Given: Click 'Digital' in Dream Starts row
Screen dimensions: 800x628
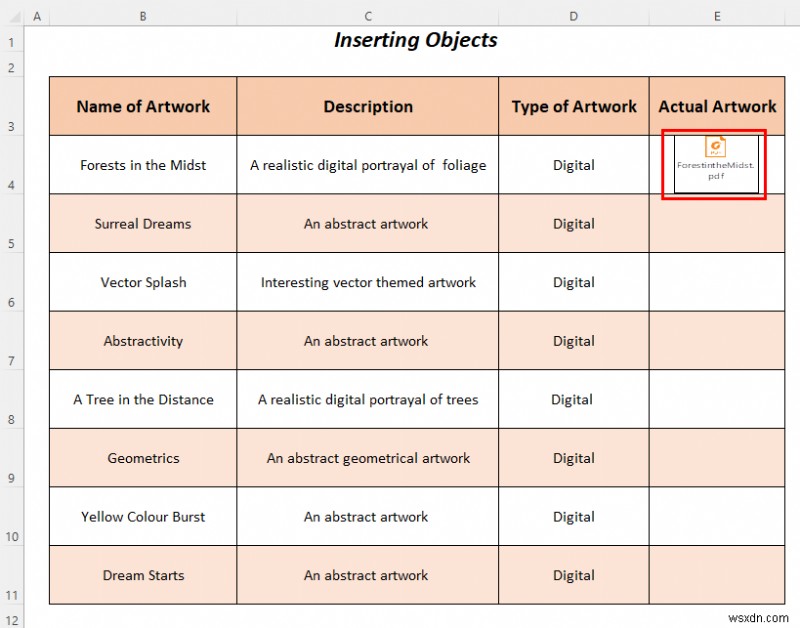Looking at the screenshot, I should tap(573, 575).
